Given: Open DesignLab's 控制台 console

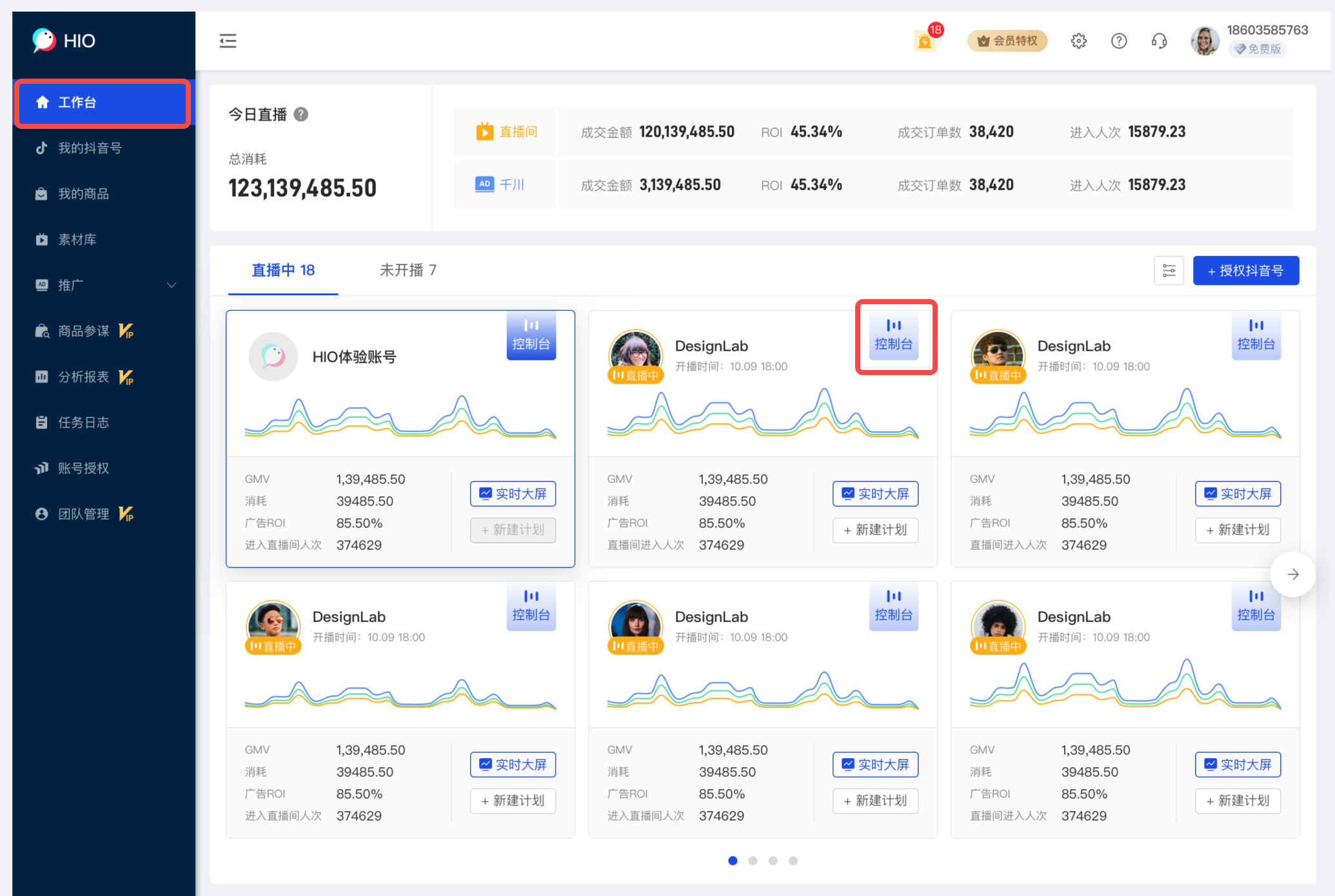Looking at the screenshot, I should (x=895, y=336).
